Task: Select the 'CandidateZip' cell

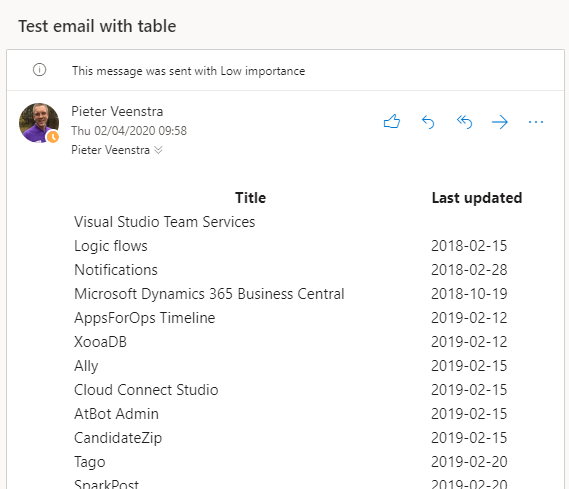Action: (x=118, y=438)
